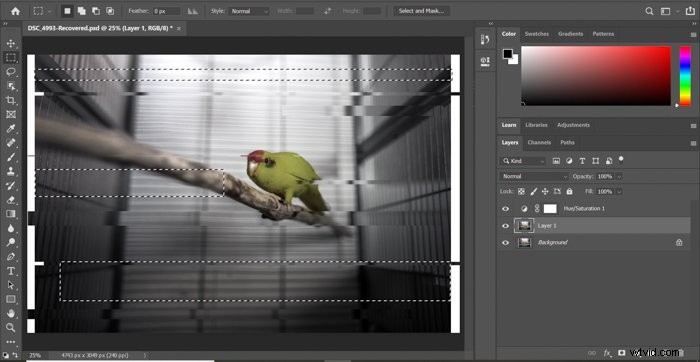Select the Zoom tool
The image size is (700, 362).
(11, 328)
